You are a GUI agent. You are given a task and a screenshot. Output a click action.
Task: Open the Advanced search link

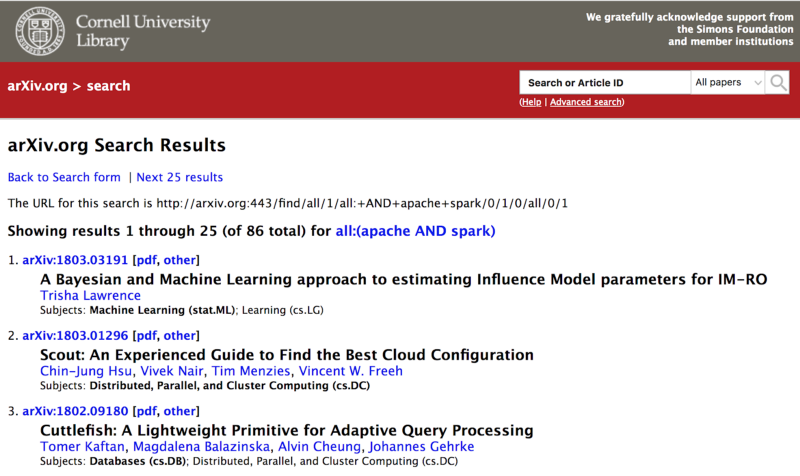pos(586,102)
